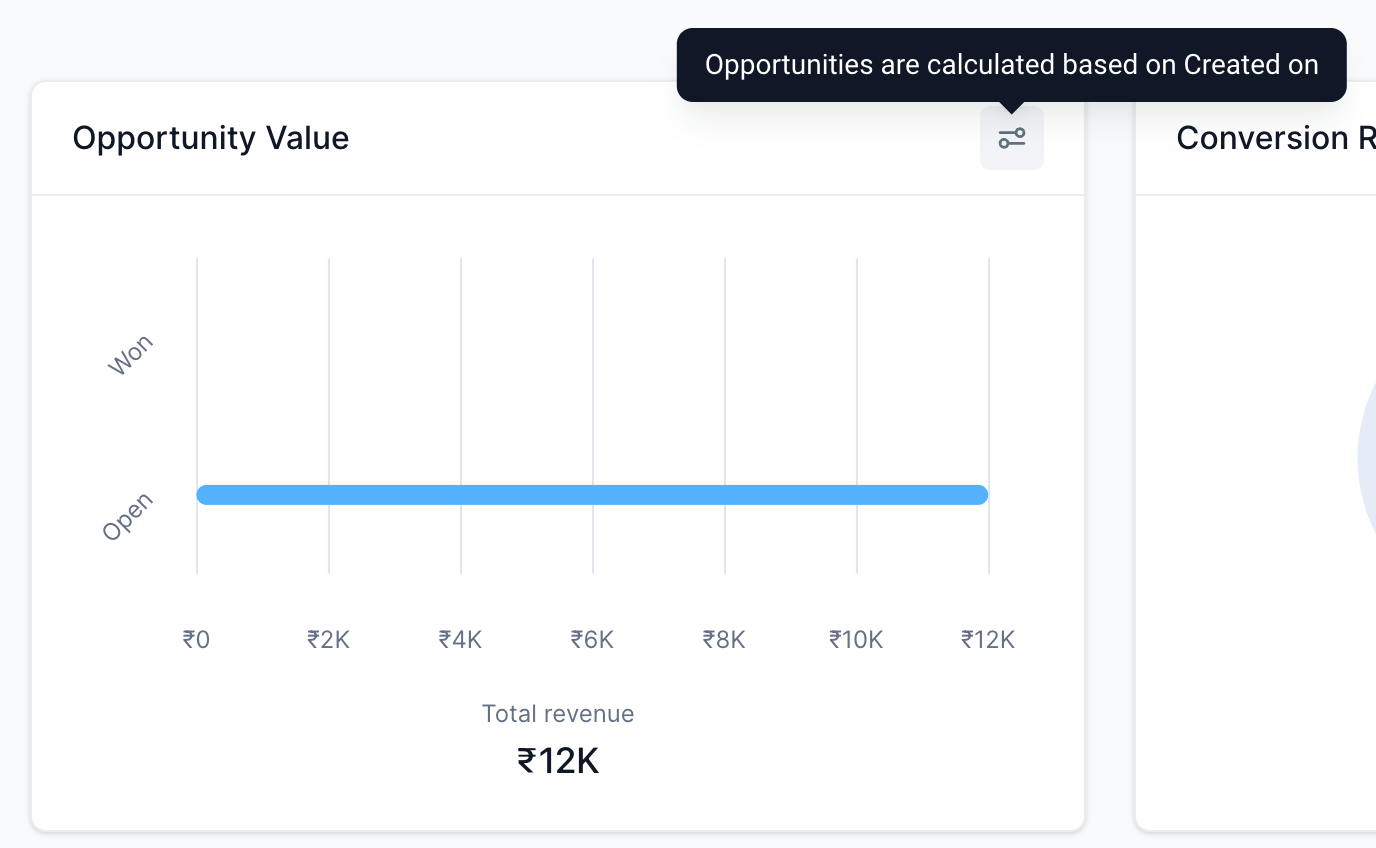Screen dimensions: 1376x848
Task: Open Opportunity Value filter settings icon
Action: tap(1012, 138)
